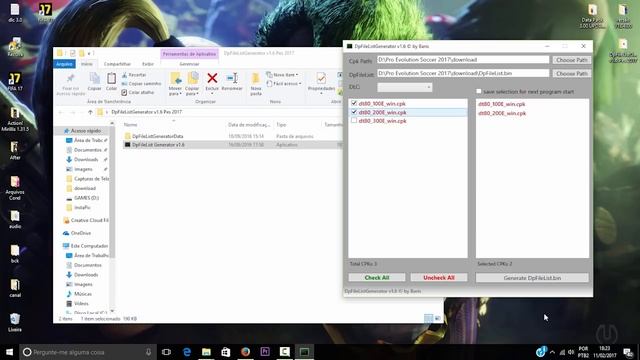Select Acesso rápido in the navigation pane
The width and height of the screenshot is (640, 360).
tap(85, 131)
